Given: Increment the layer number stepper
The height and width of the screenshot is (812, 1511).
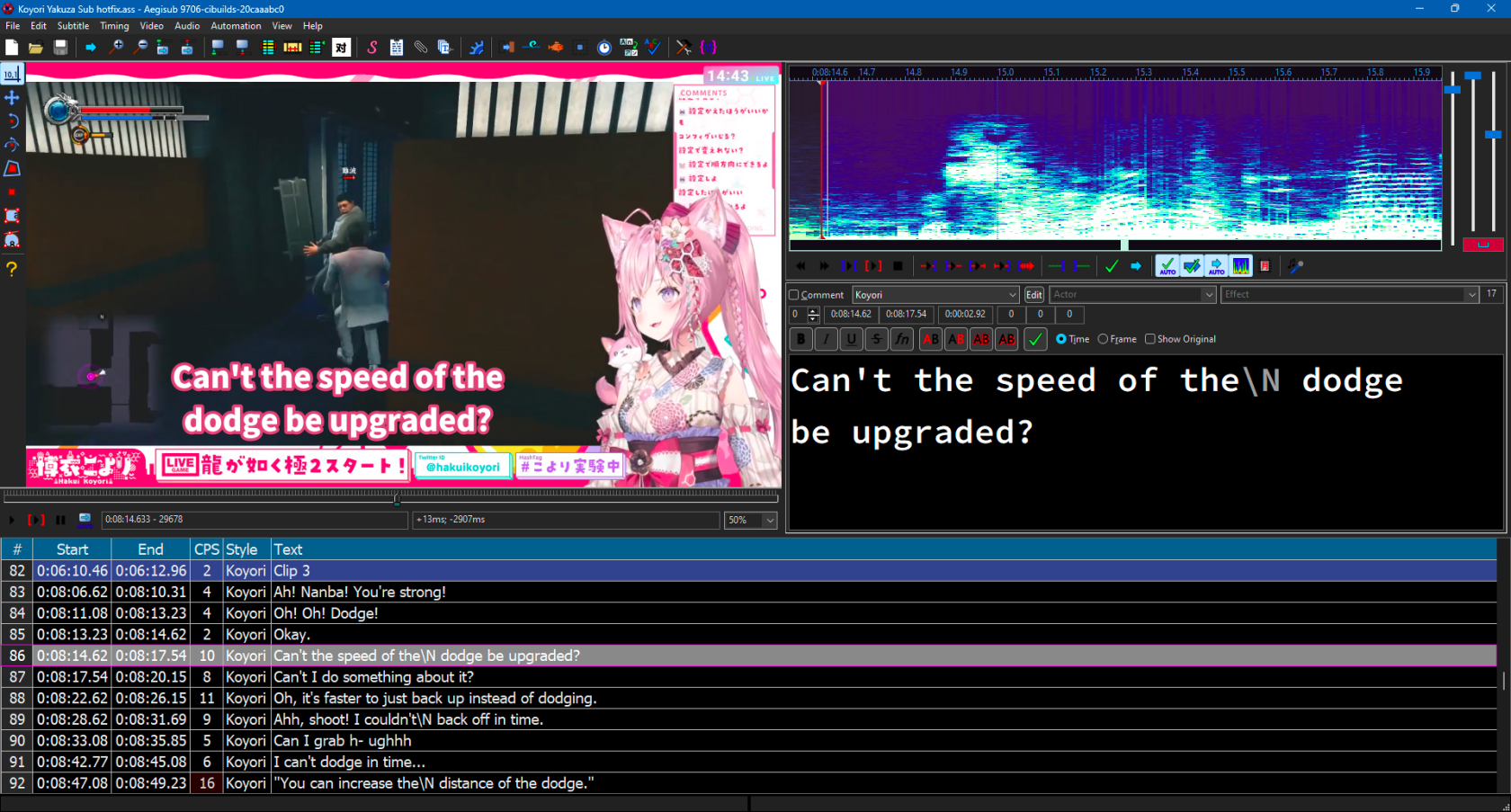Looking at the screenshot, I should (814, 311).
